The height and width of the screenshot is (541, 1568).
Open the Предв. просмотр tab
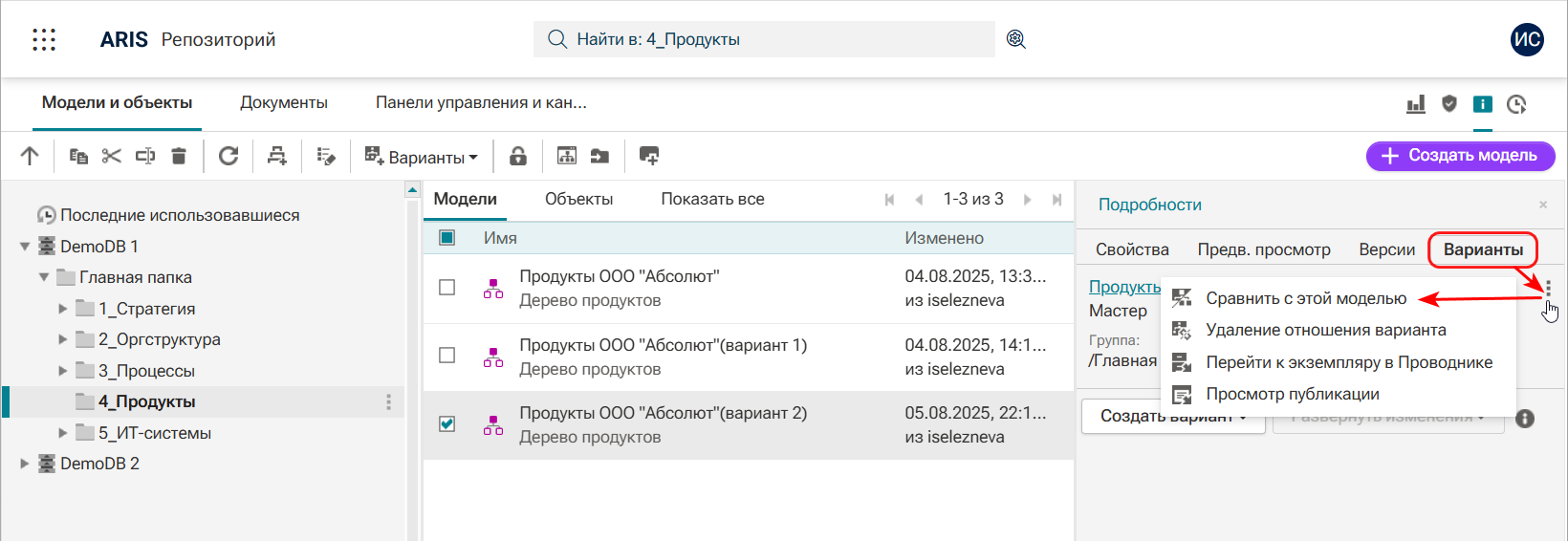coord(1264,249)
